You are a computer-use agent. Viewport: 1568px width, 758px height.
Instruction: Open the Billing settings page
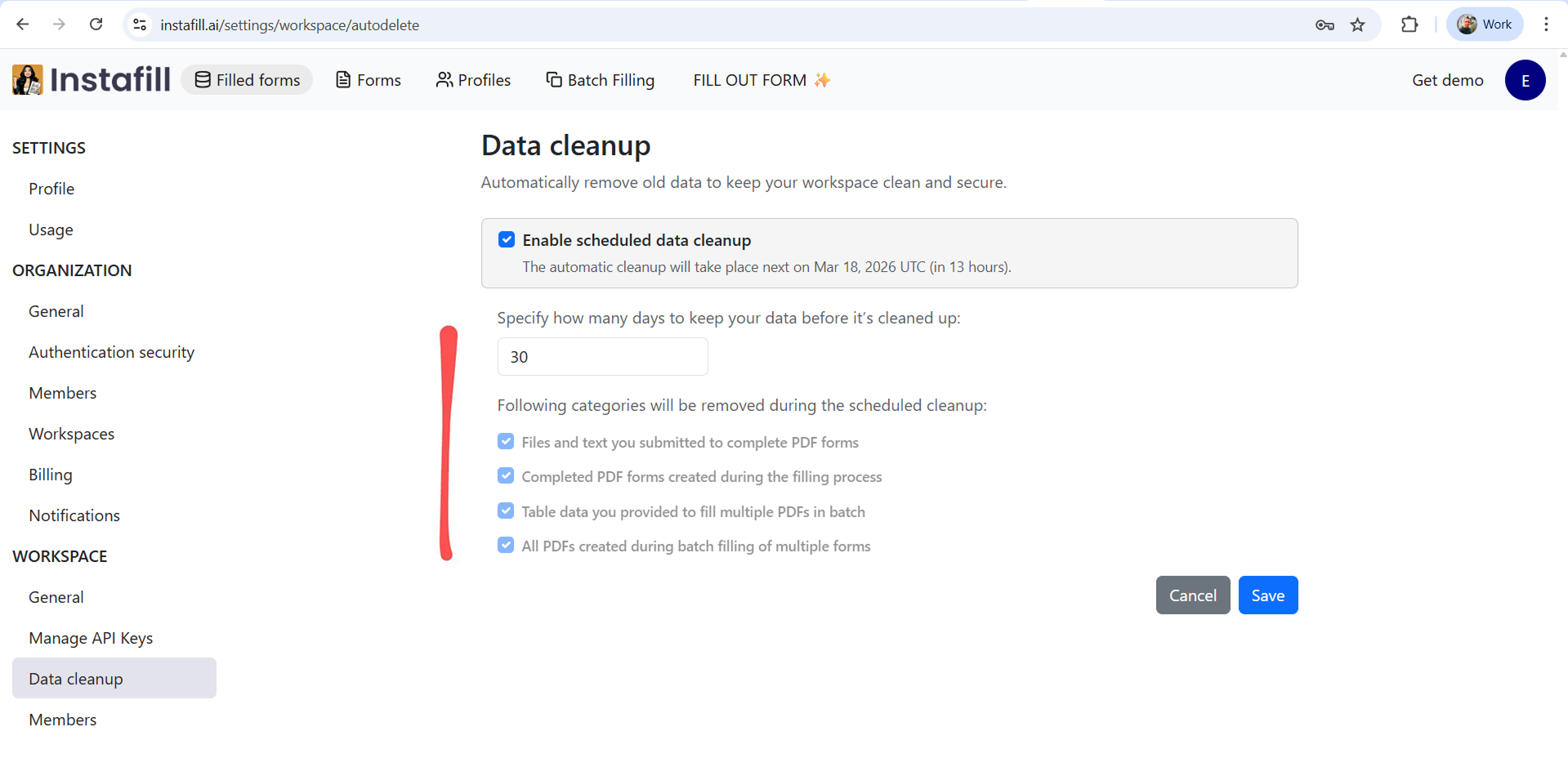pos(50,474)
